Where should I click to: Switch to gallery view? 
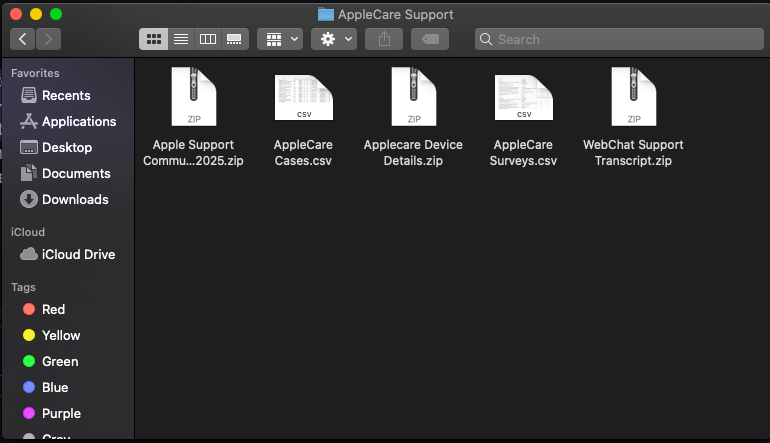pos(234,39)
